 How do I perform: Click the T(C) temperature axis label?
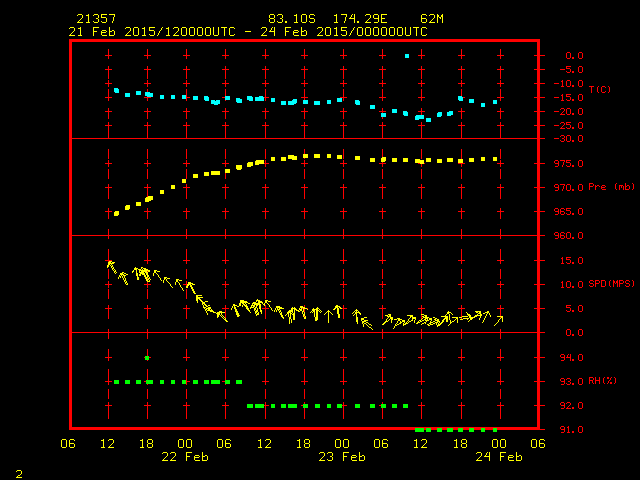click(x=600, y=89)
